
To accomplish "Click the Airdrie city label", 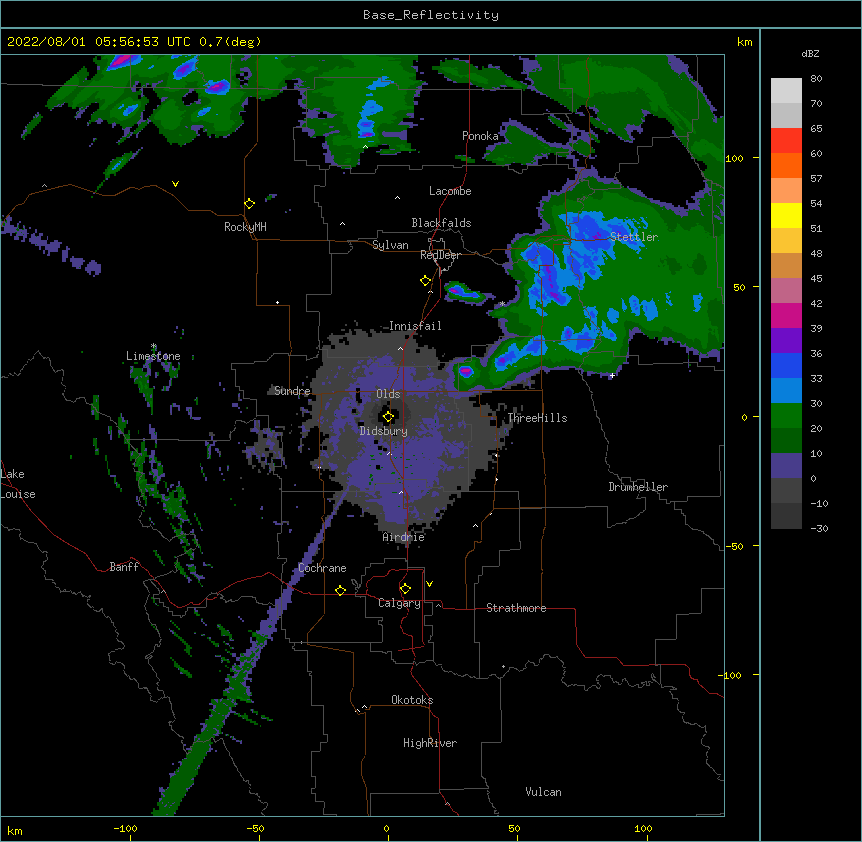I will (x=404, y=537).
